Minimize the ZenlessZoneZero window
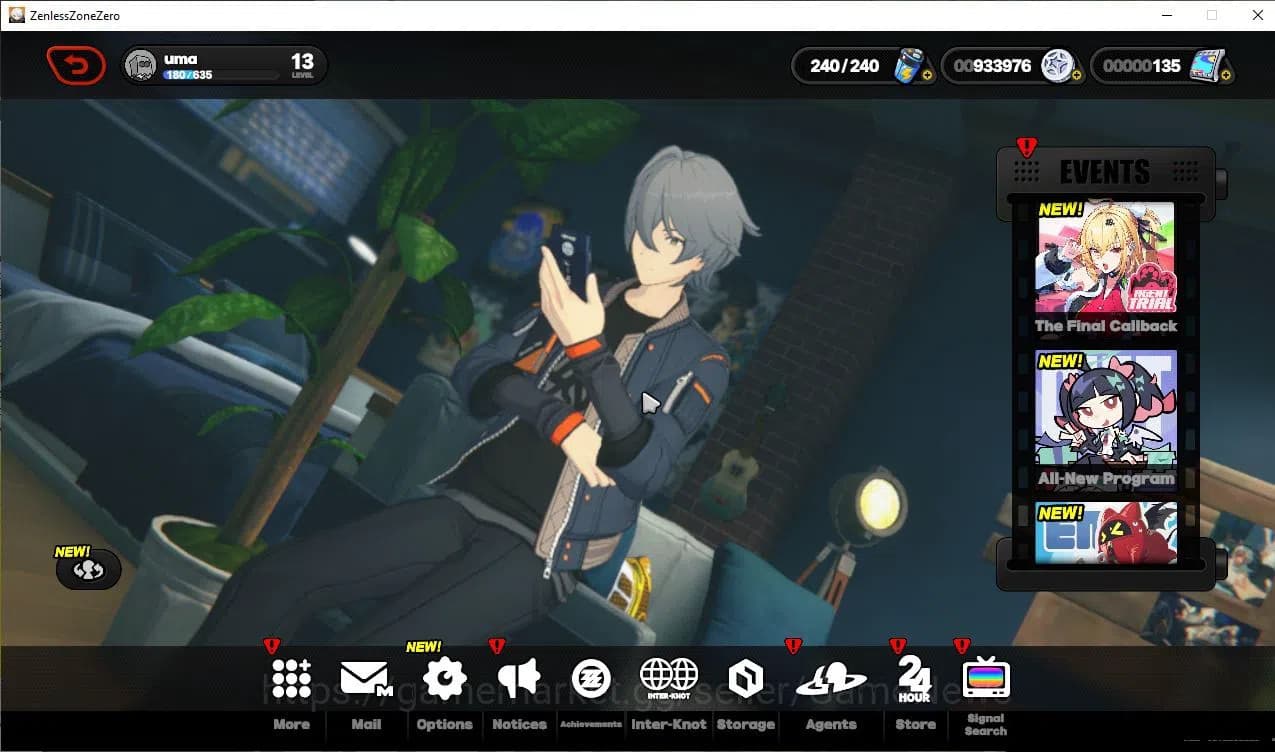This screenshot has height=752, width=1275. pyautogui.click(x=1167, y=15)
